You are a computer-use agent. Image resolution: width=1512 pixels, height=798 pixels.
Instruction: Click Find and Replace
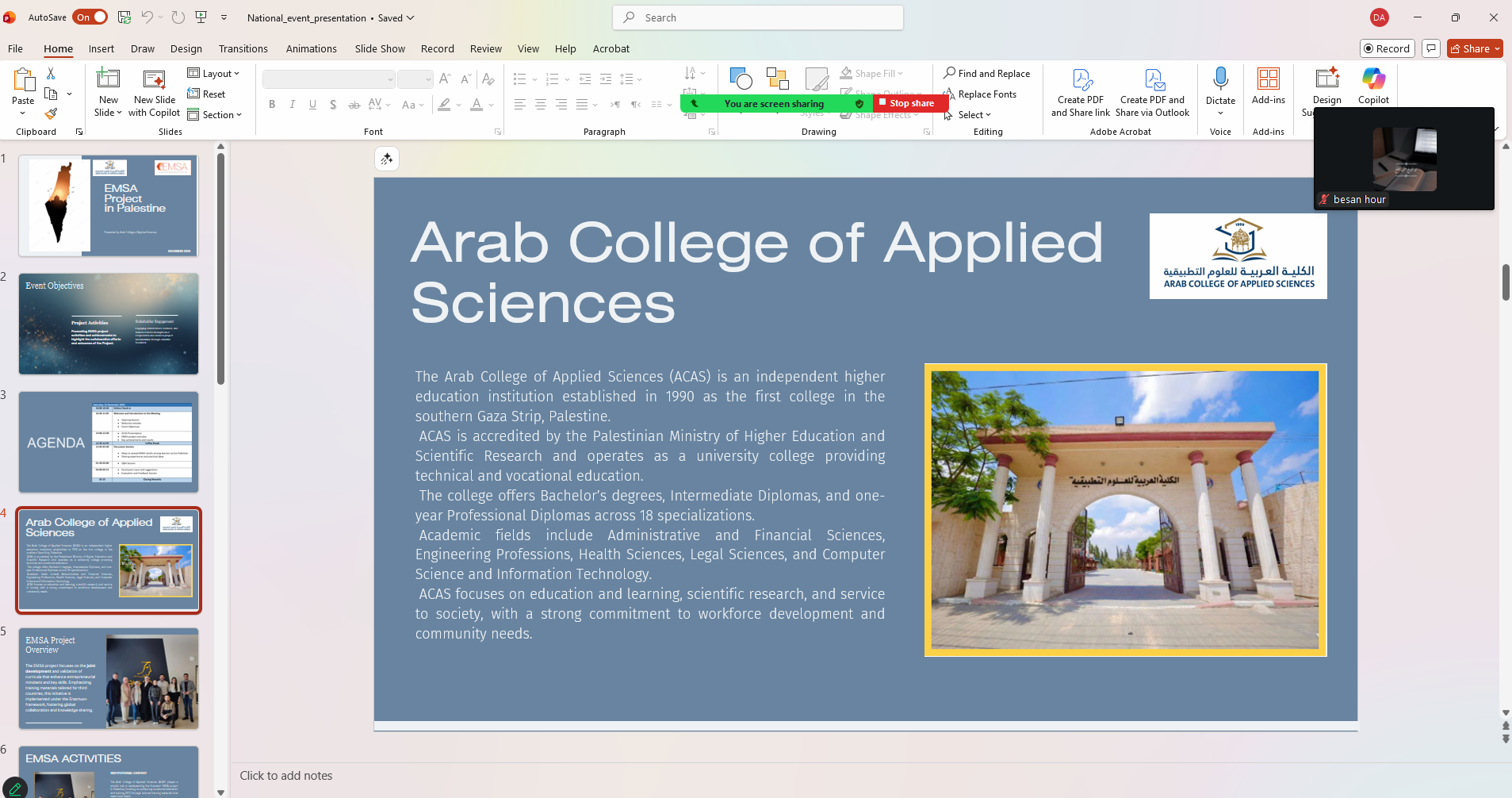pos(987,74)
